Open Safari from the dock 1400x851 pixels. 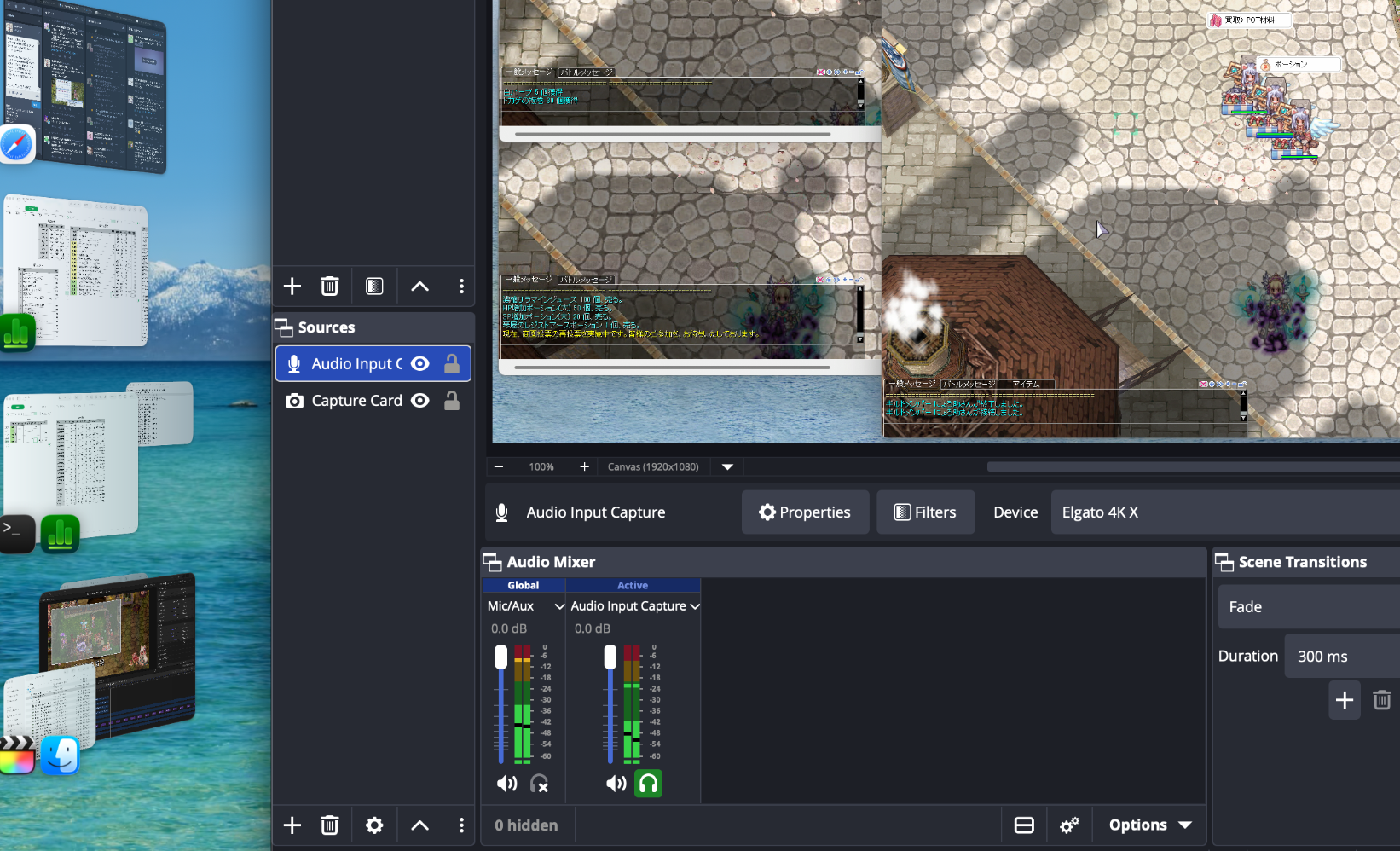(17, 144)
